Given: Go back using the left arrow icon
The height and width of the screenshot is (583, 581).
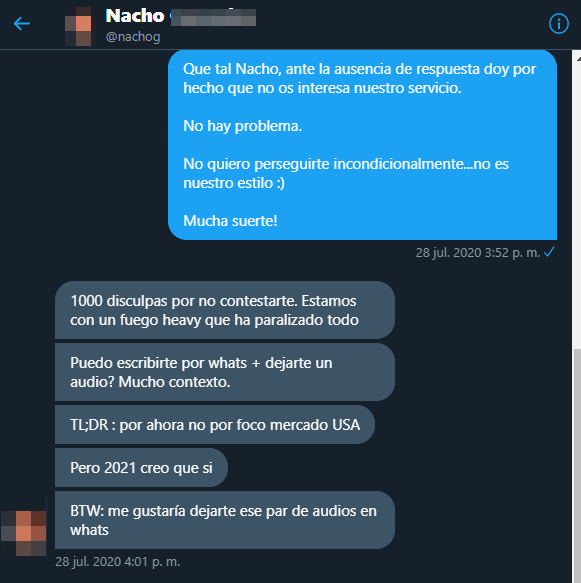Looking at the screenshot, I should [22, 24].
